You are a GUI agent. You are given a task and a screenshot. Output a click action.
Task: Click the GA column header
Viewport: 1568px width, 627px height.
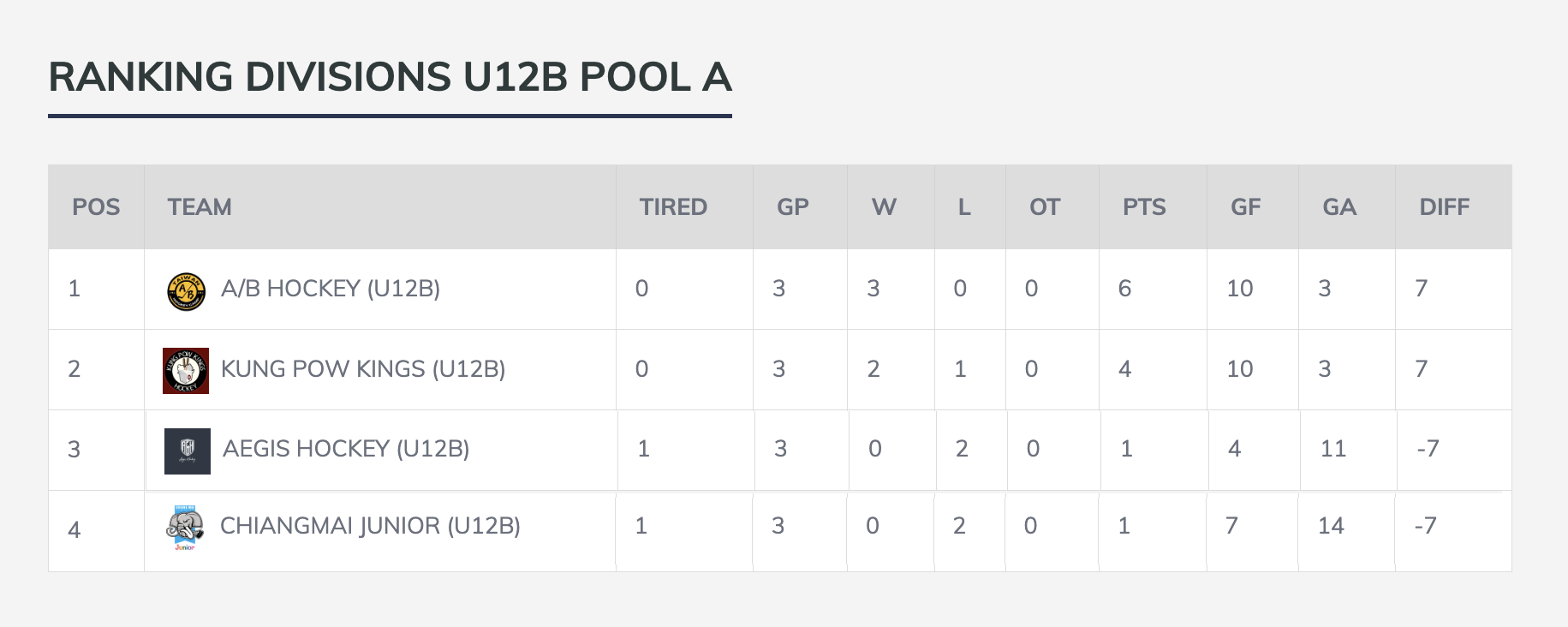(x=1339, y=207)
